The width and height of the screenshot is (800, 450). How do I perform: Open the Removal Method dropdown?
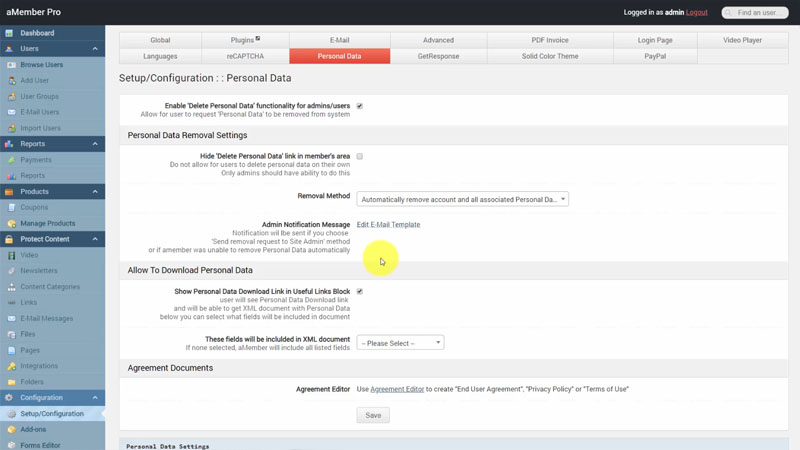pos(462,199)
